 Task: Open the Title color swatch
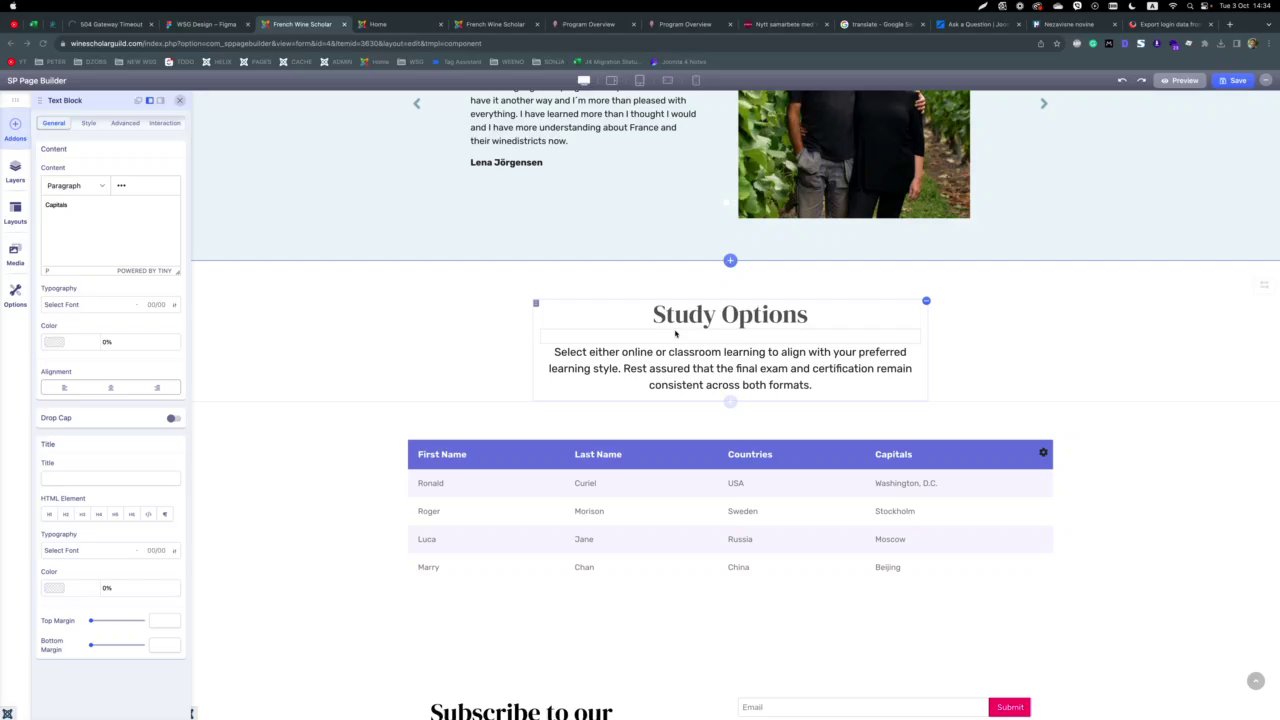tap(54, 588)
